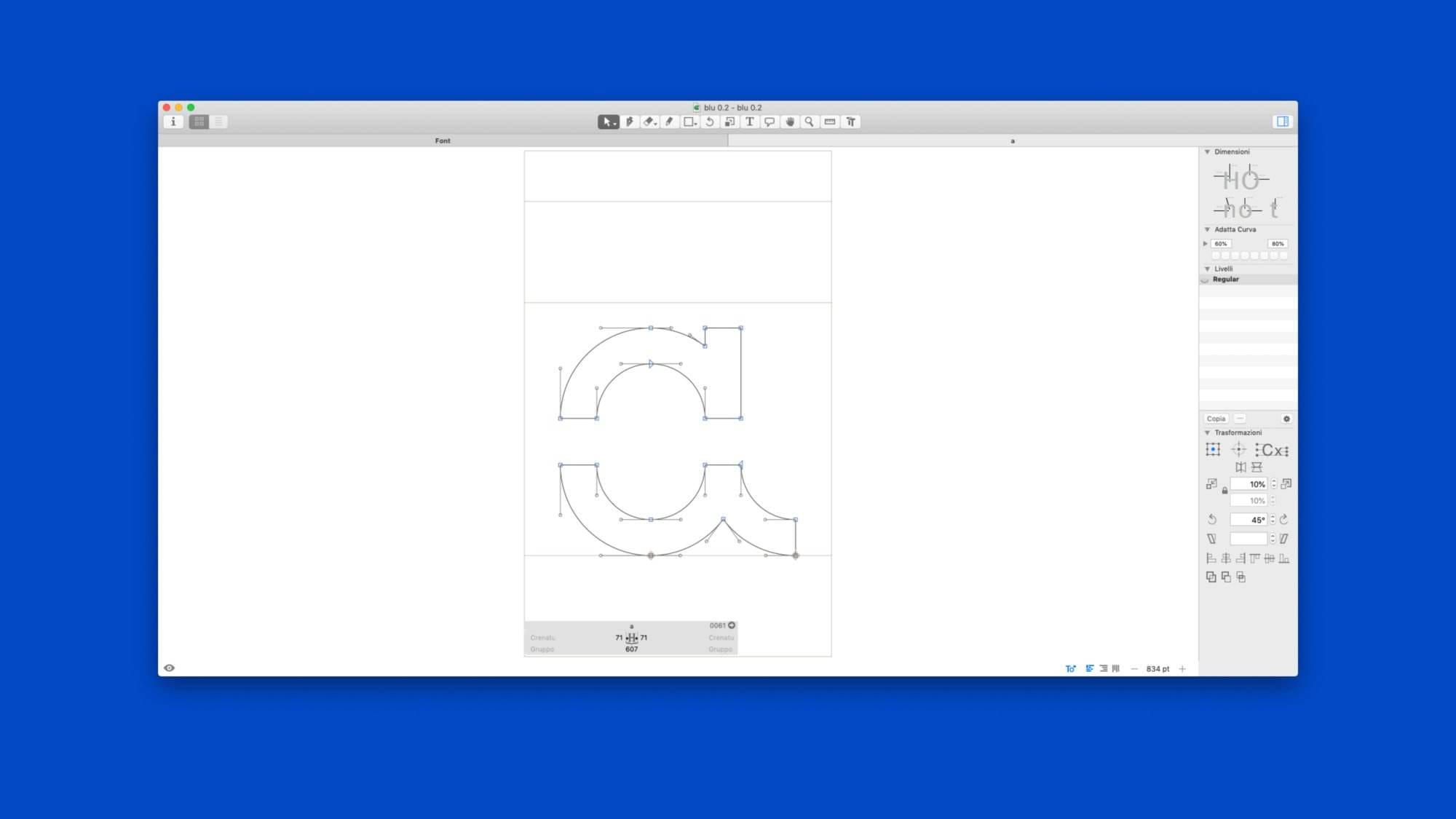Choose the Rotate tool in toolbar
This screenshot has height=819, width=1456.
[x=710, y=122]
